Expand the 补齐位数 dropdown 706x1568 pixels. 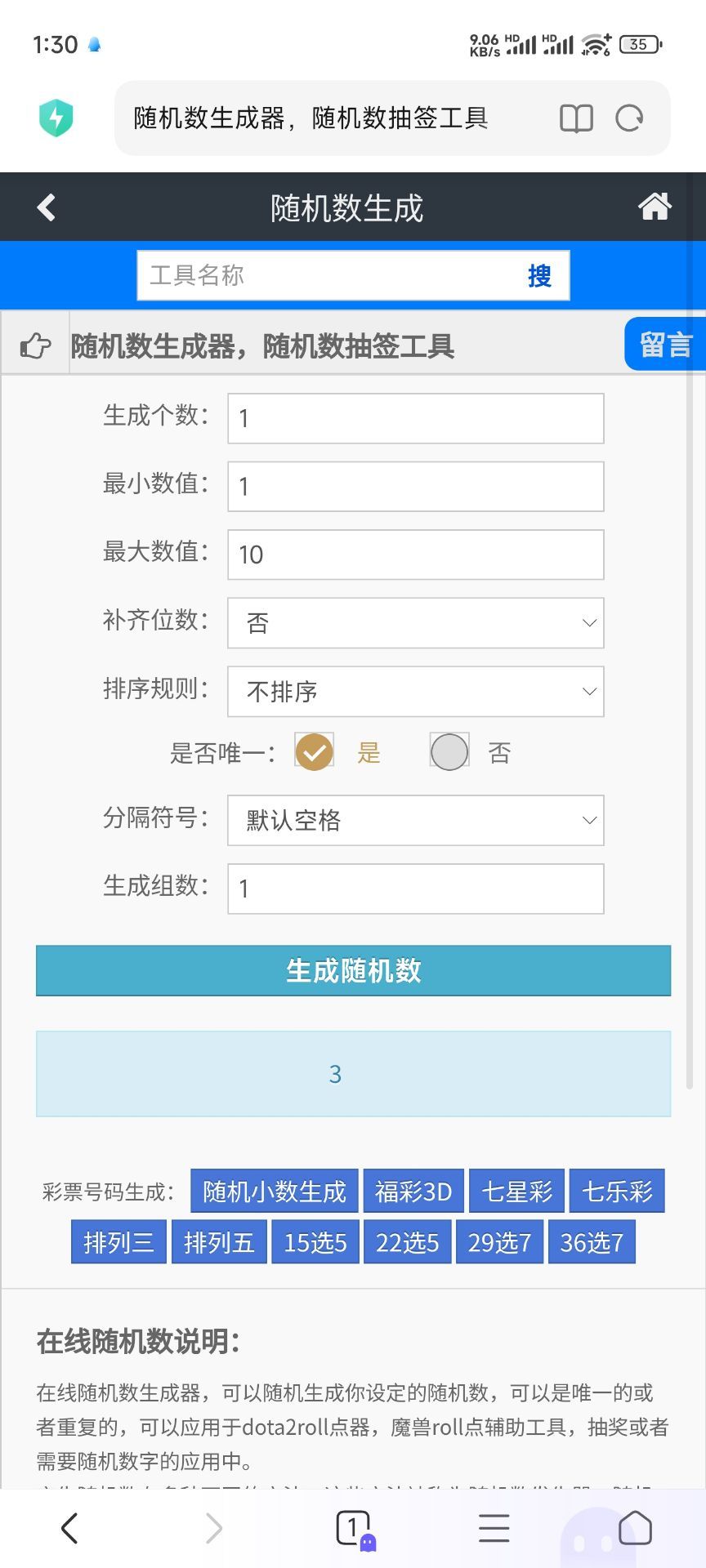tap(415, 623)
